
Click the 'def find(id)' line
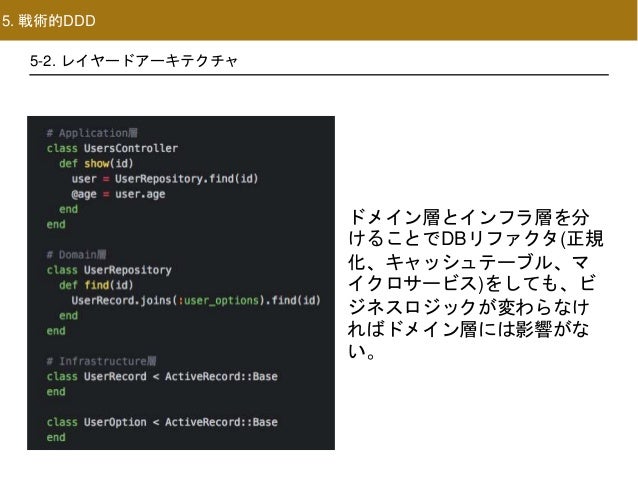click(96, 285)
